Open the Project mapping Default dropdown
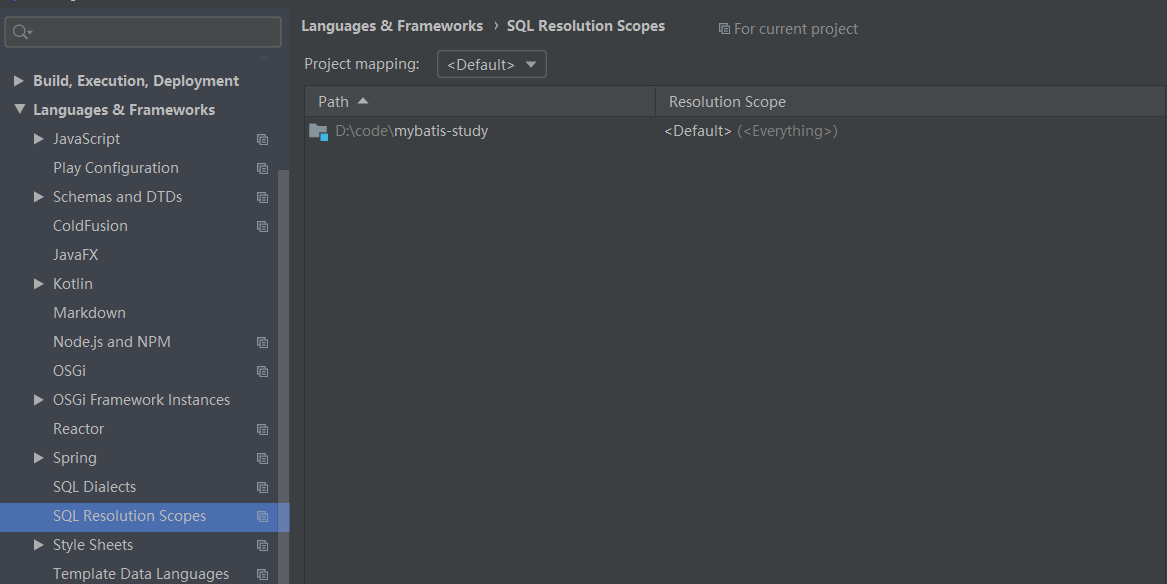The image size is (1167, 584). point(491,64)
